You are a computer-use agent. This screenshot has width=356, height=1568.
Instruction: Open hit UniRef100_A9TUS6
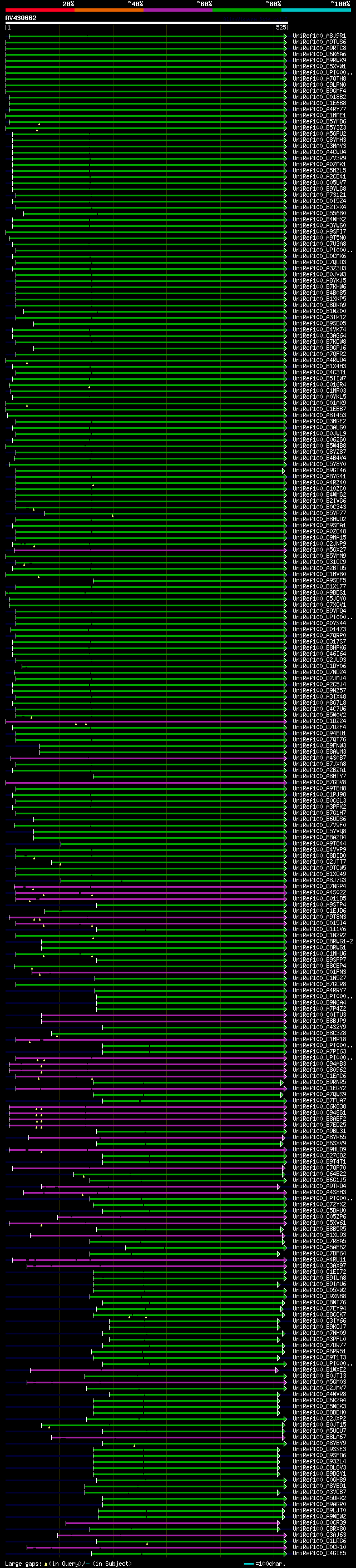(319, 42)
